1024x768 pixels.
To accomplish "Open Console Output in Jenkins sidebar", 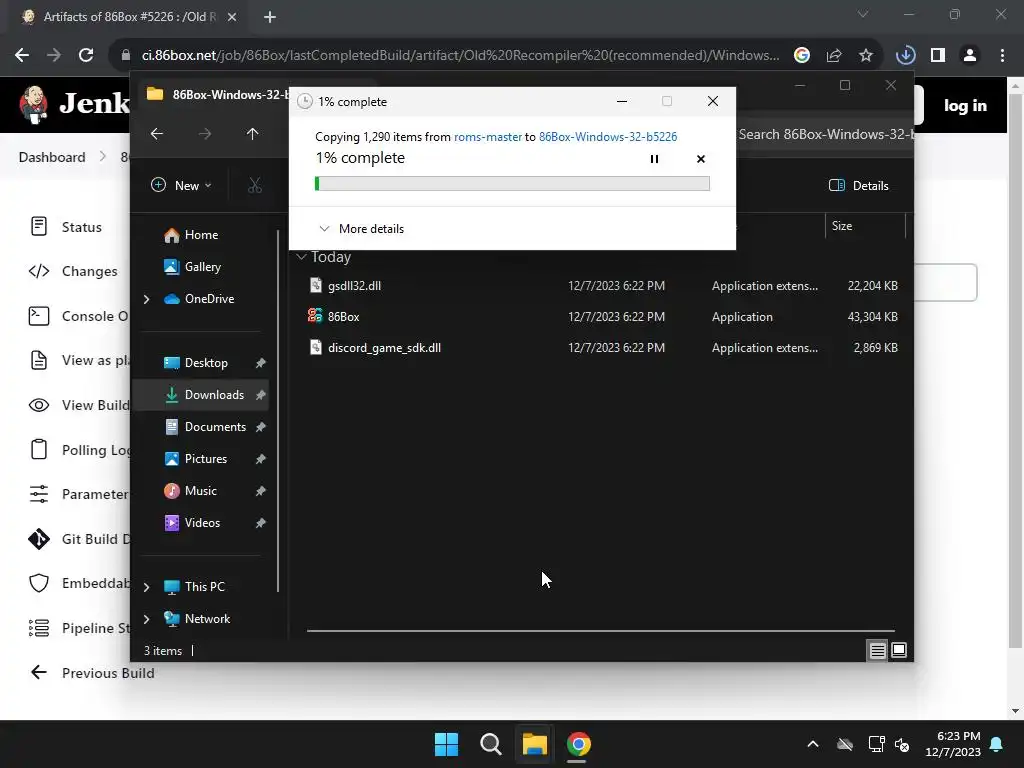I will pos(78,316).
